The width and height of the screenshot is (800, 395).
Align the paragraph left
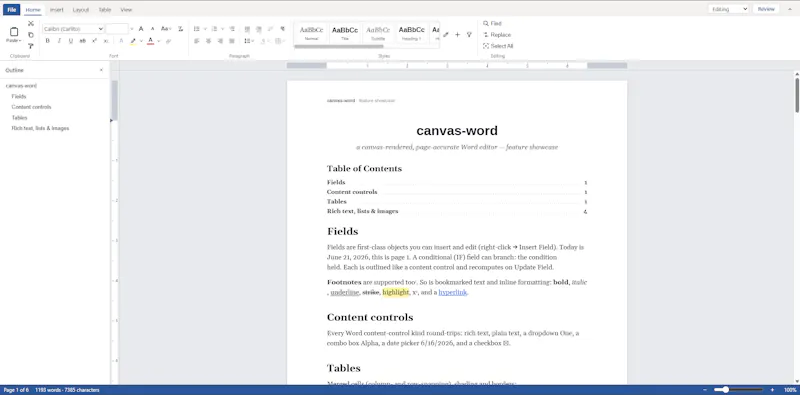tap(196, 41)
